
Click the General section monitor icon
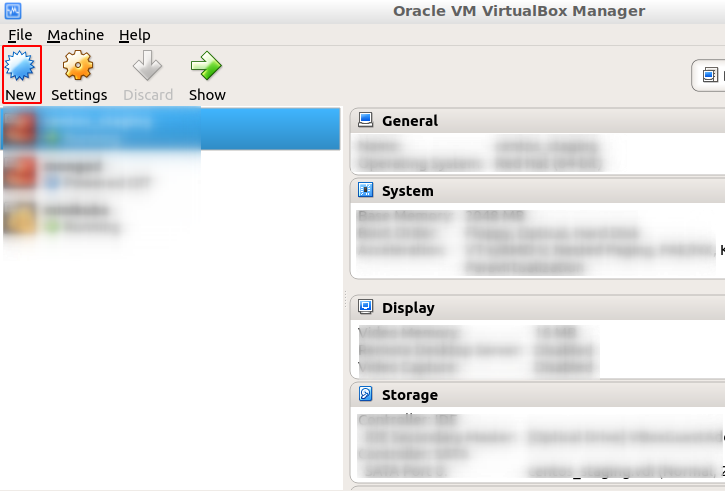coord(365,120)
